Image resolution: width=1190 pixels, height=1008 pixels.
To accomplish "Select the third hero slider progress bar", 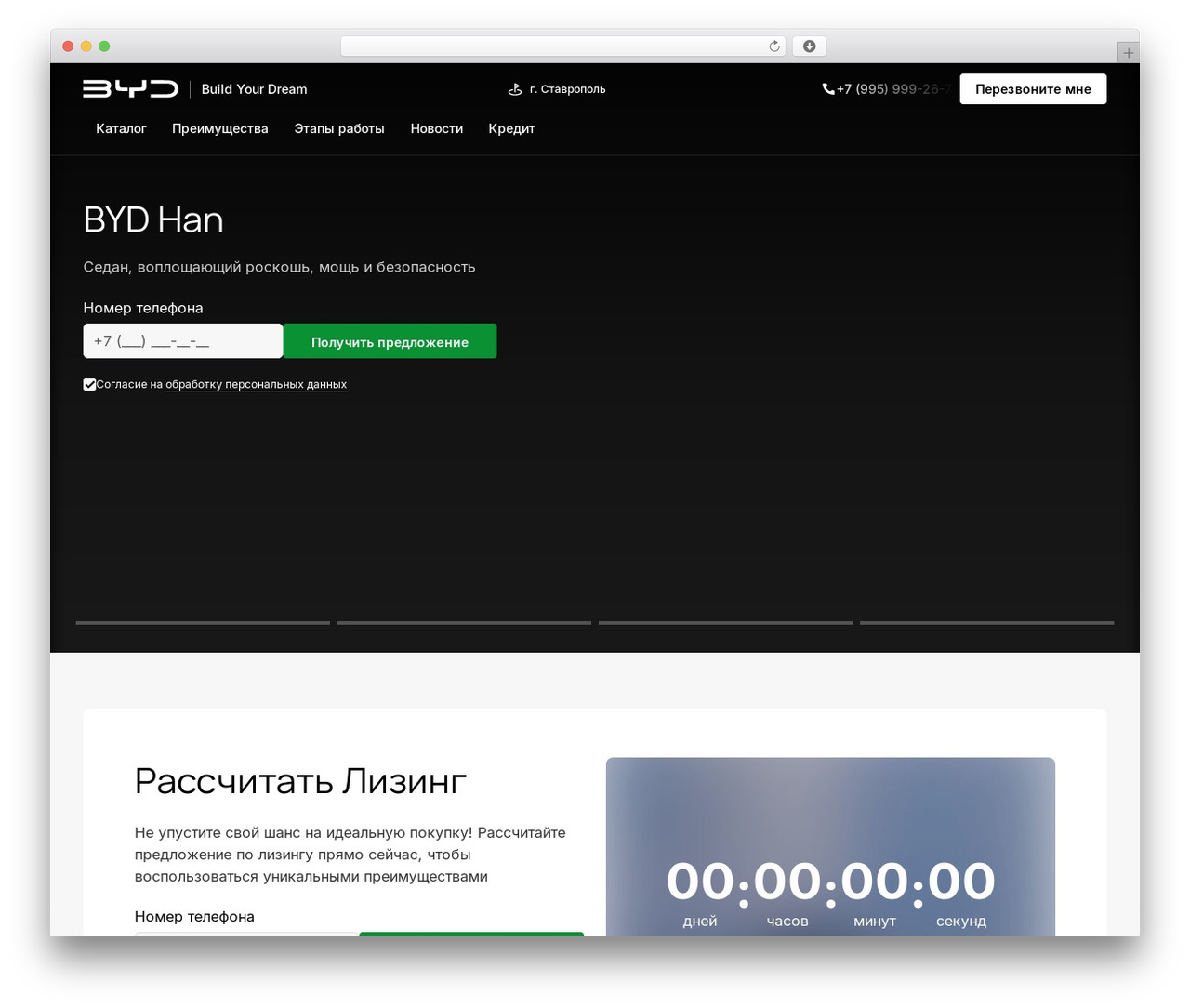I will (x=725, y=623).
